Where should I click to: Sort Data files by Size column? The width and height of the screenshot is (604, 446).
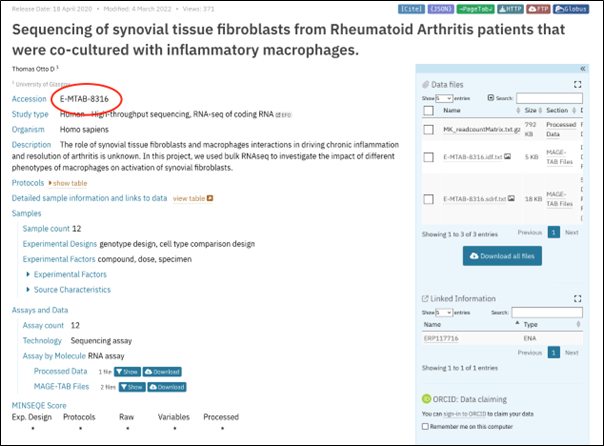(x=533, y=110)
